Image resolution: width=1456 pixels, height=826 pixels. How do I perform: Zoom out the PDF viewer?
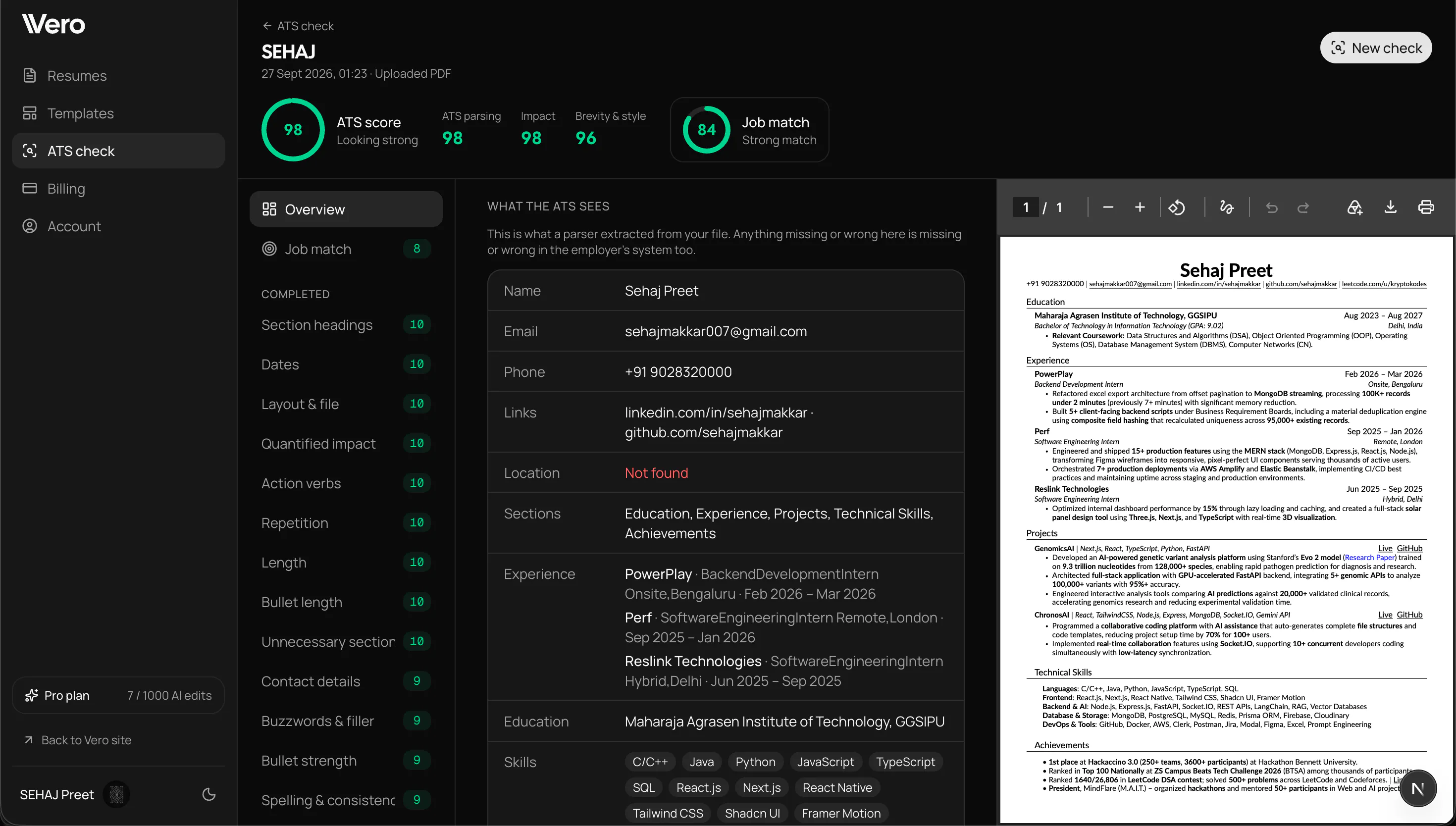(x=1108, y=207)
